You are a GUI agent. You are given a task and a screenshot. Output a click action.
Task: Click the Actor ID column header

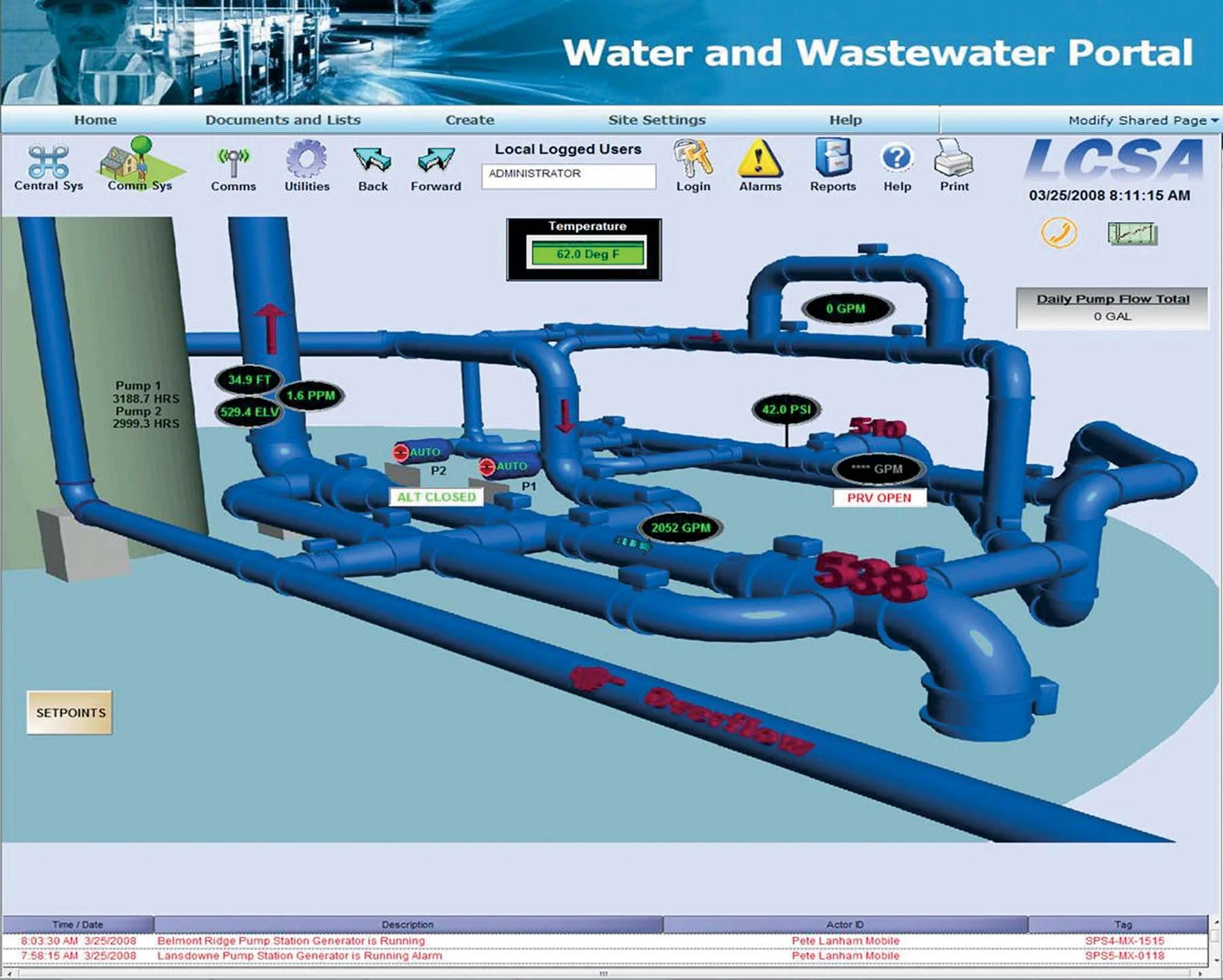coord(845,924)
